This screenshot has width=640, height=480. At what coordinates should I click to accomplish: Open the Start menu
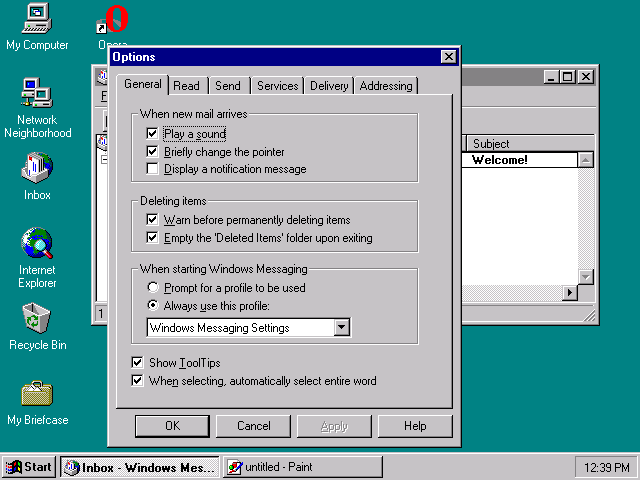pos(29,467)
